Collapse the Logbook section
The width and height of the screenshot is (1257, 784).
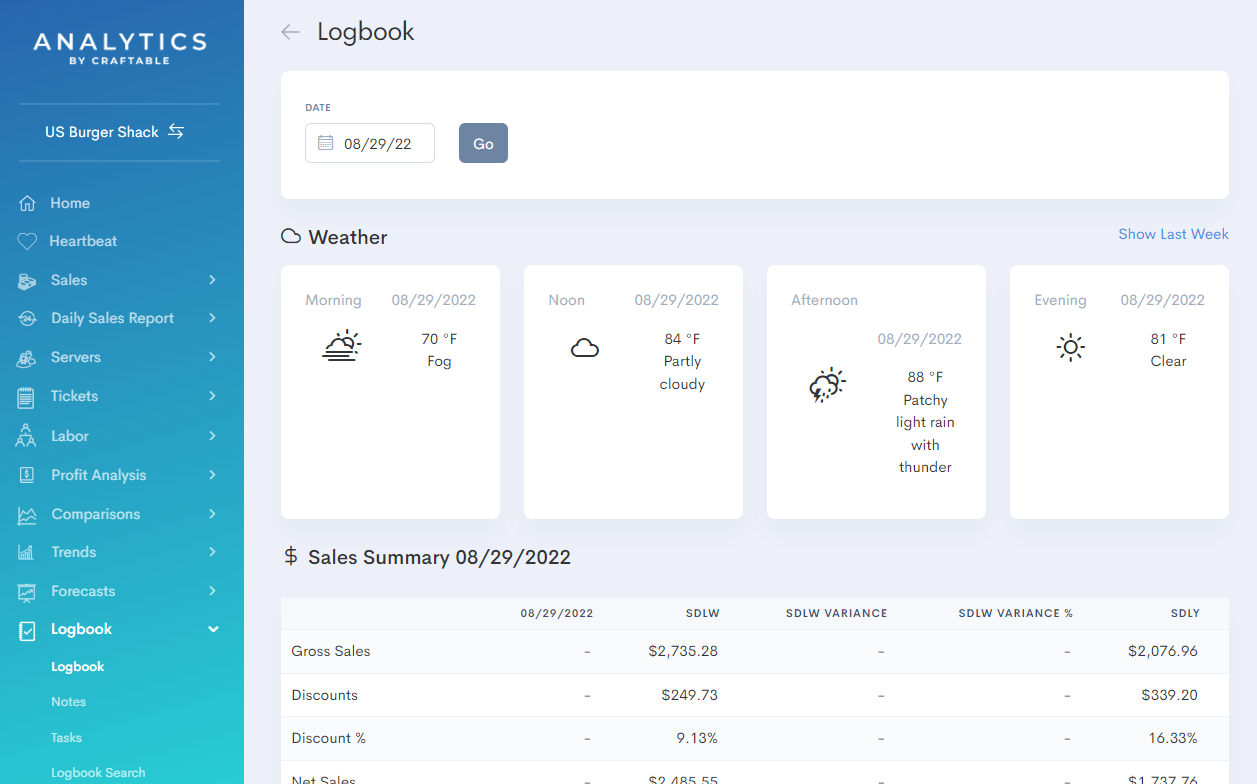(212, 629)
